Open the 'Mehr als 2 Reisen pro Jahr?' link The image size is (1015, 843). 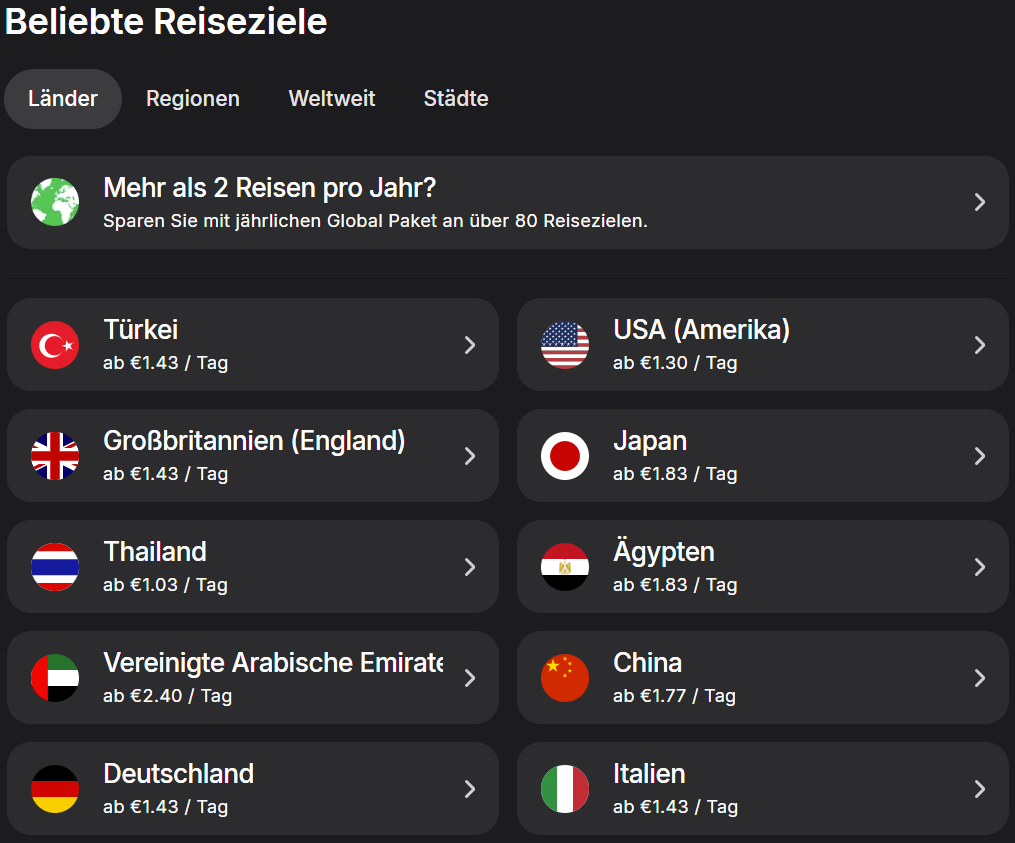[x=270, y=188]
